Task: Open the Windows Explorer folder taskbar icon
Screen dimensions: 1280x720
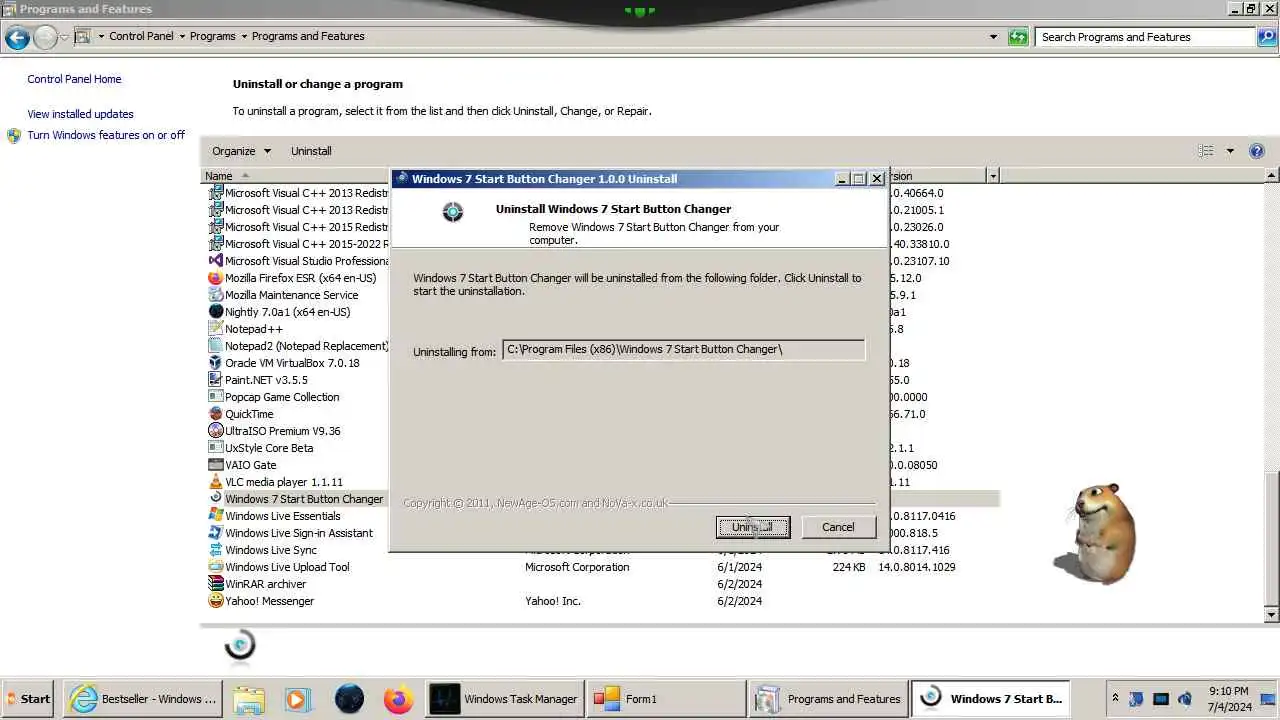Action: pos(249,699)
